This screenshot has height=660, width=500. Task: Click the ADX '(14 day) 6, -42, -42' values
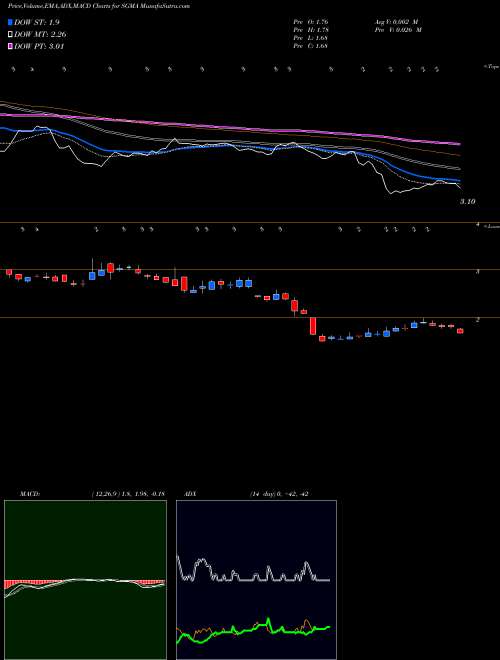point(280,494)
